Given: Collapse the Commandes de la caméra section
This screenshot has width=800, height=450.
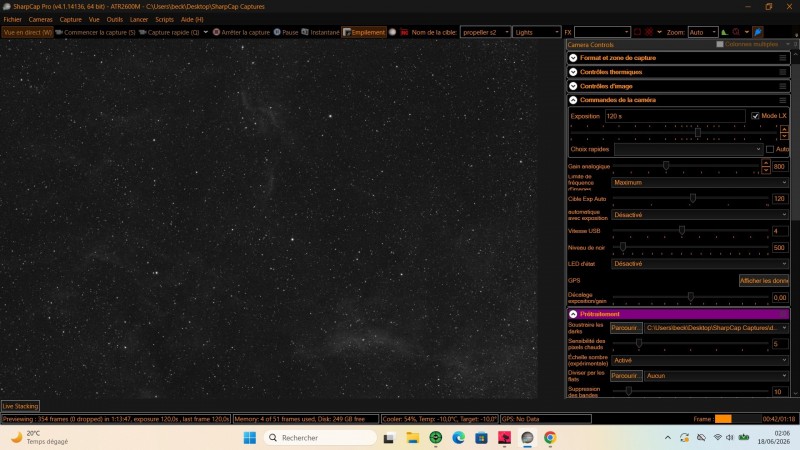Looking at the screenshot, I should [x=573, y=100].
